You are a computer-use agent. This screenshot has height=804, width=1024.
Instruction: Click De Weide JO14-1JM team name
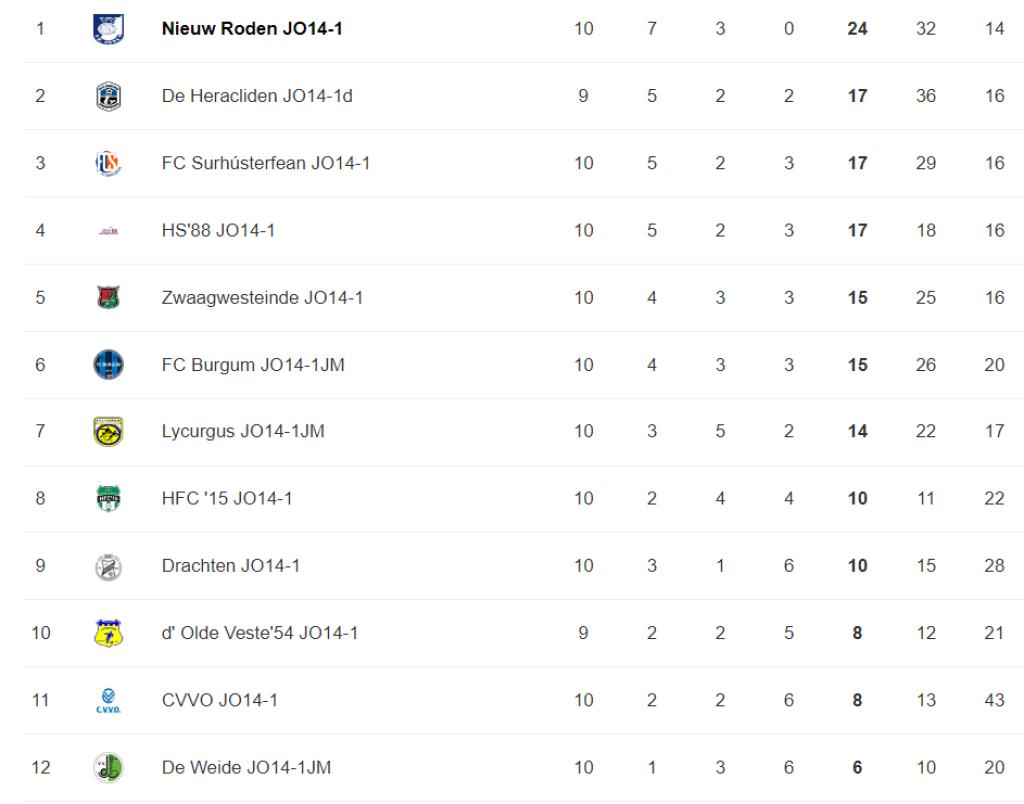pyautogui.click(x=246, y=767)
